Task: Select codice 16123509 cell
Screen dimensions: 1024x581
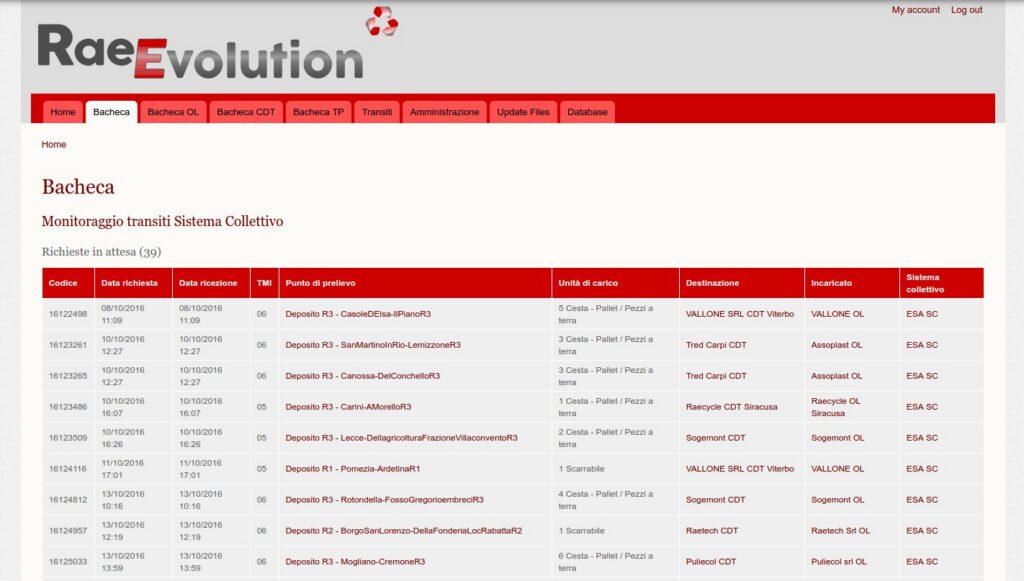Action: point(68,438)
